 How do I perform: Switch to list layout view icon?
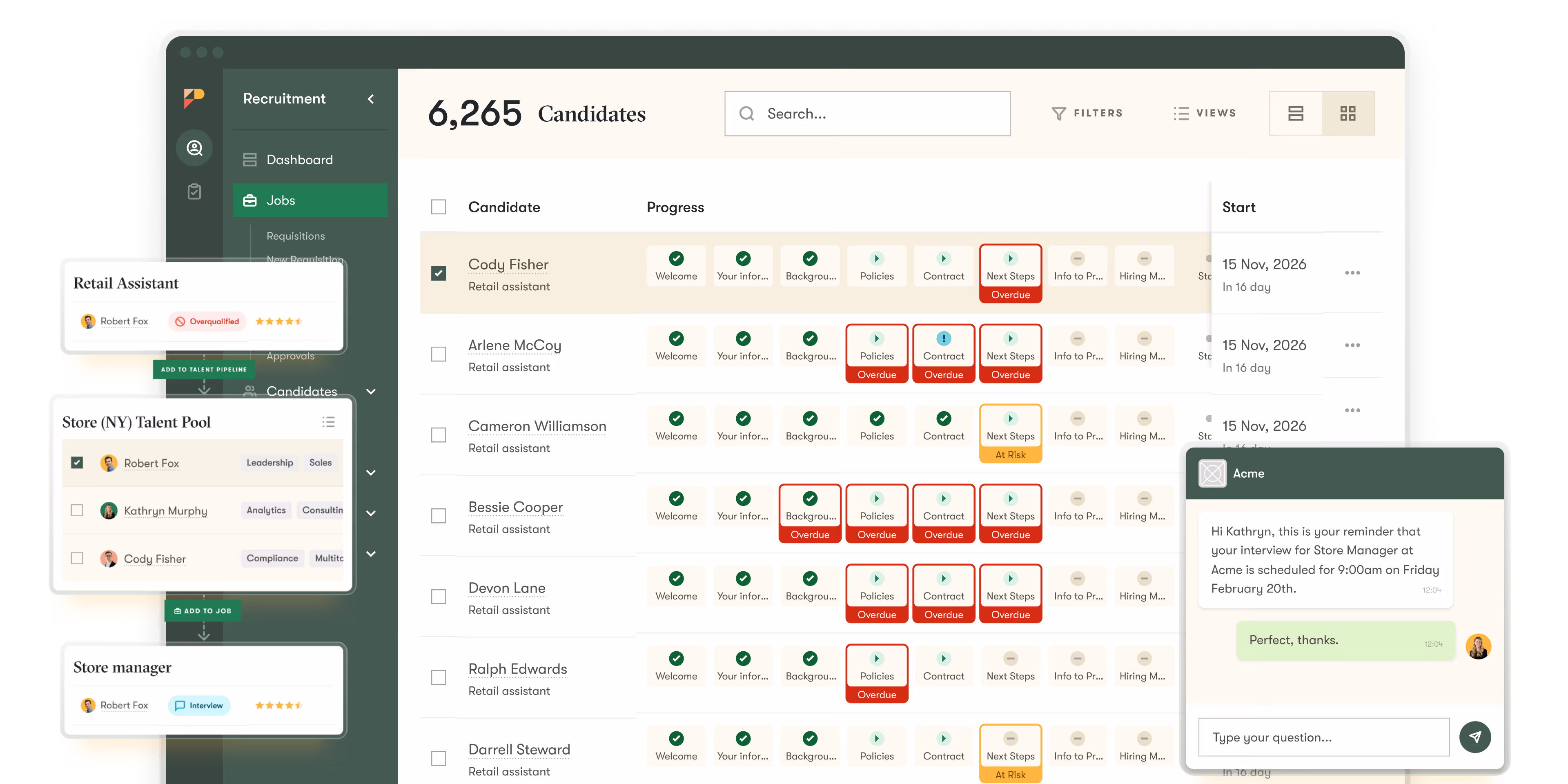1296,113
